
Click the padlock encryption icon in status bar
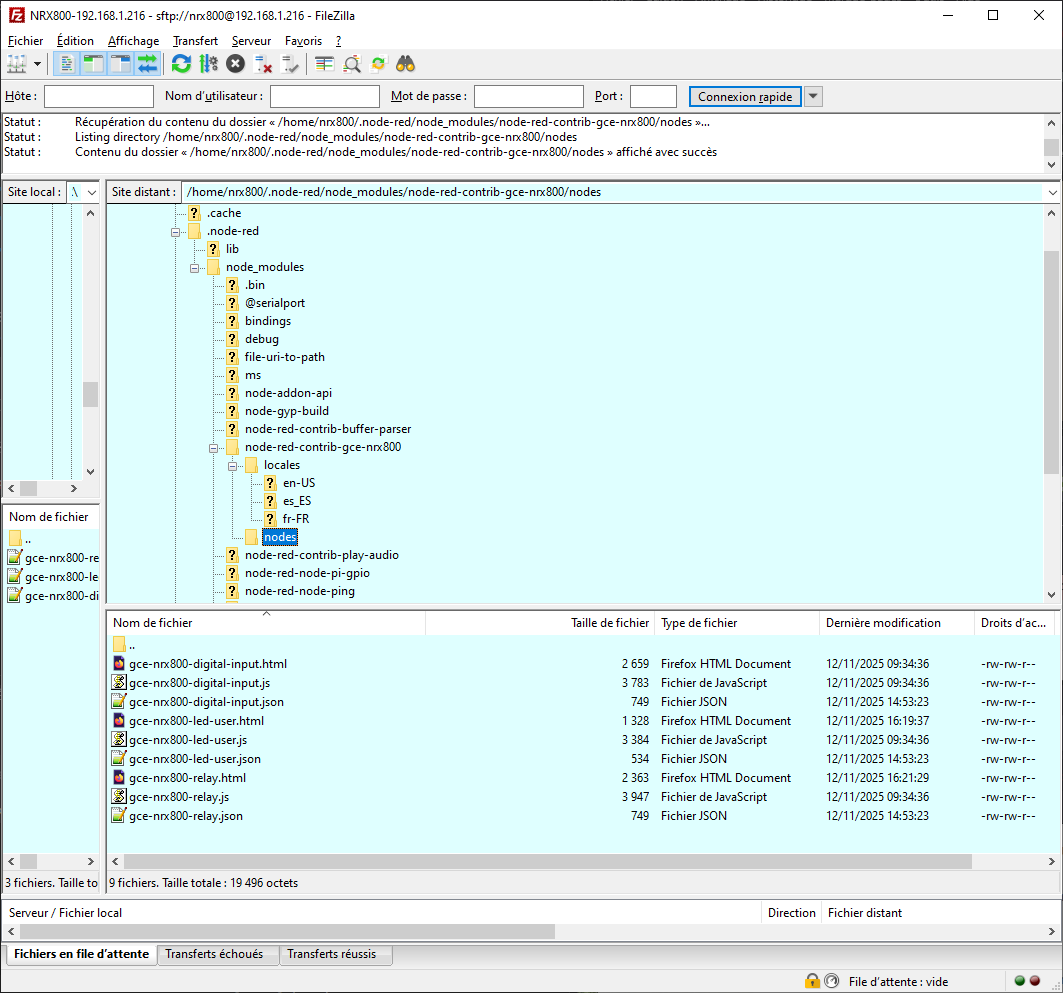pos(812,981)
